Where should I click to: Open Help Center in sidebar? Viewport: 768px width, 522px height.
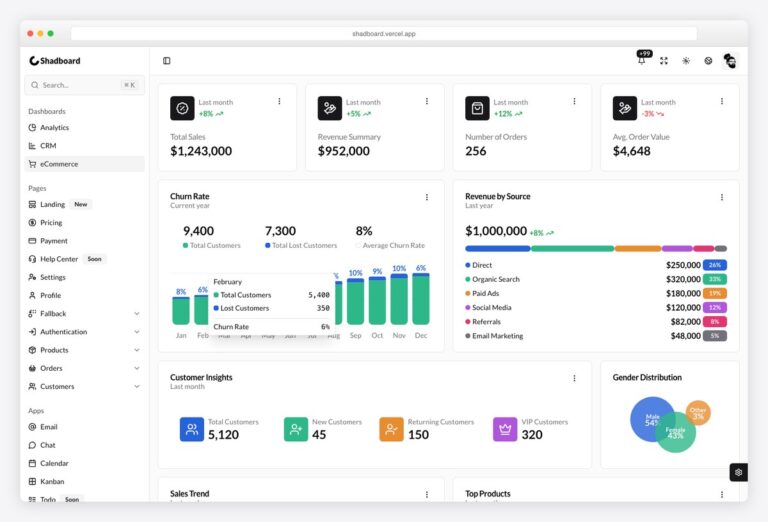[84, 259]
